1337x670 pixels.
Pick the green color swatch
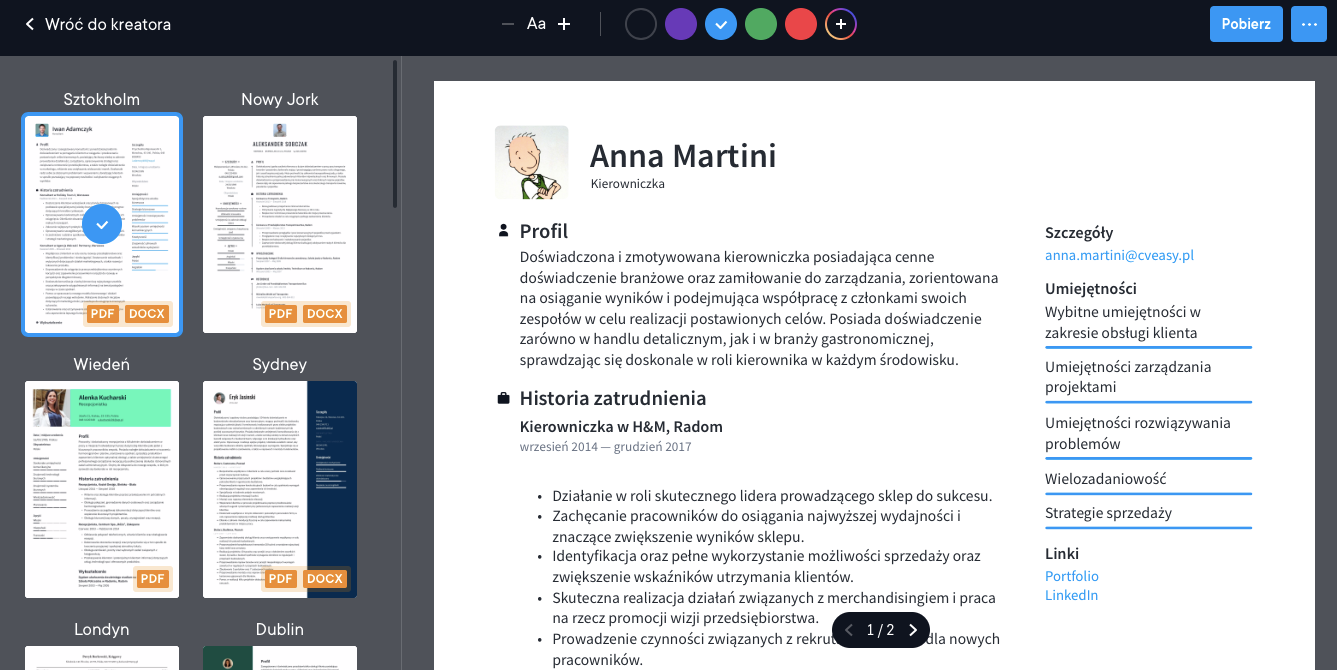761,24
